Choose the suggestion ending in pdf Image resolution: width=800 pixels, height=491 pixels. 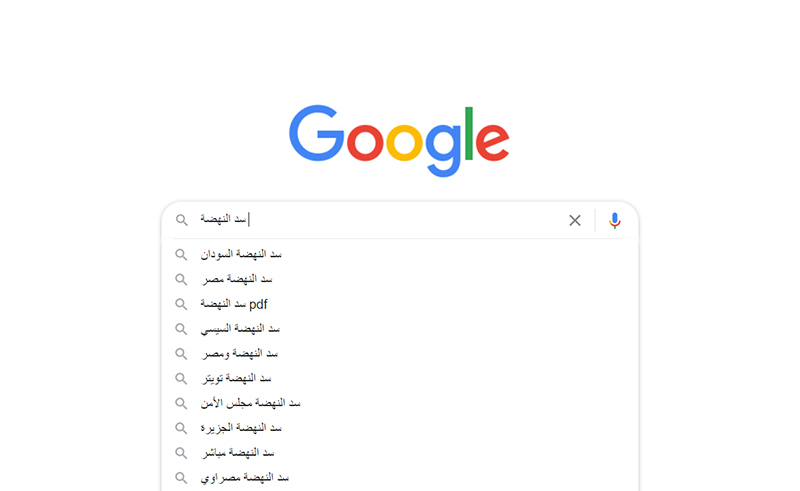[400, 304]
